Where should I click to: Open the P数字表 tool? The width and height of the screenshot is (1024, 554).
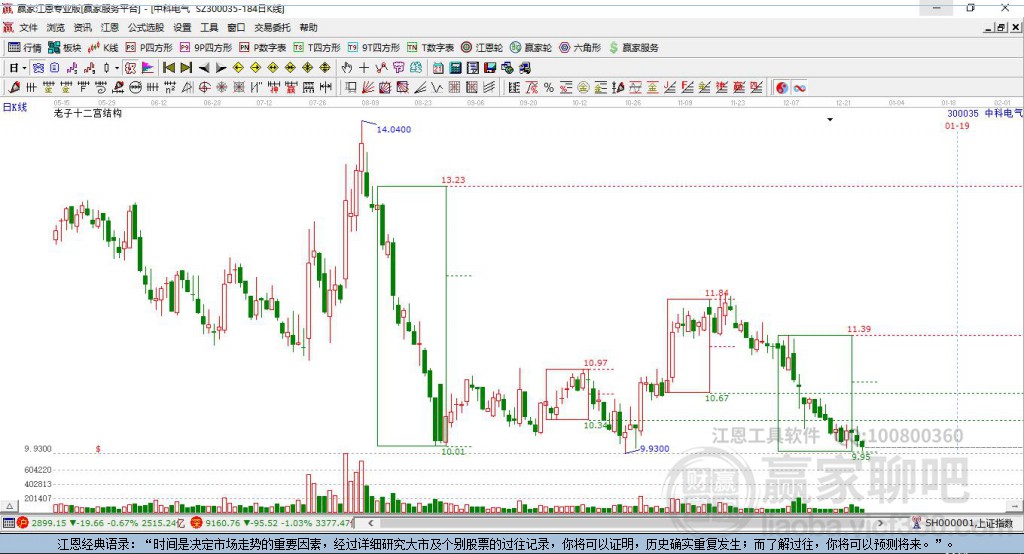pos(263,47)
